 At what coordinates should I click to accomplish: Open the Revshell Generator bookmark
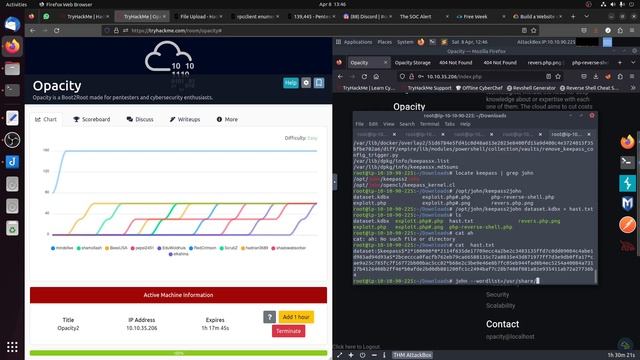[531, 88]
